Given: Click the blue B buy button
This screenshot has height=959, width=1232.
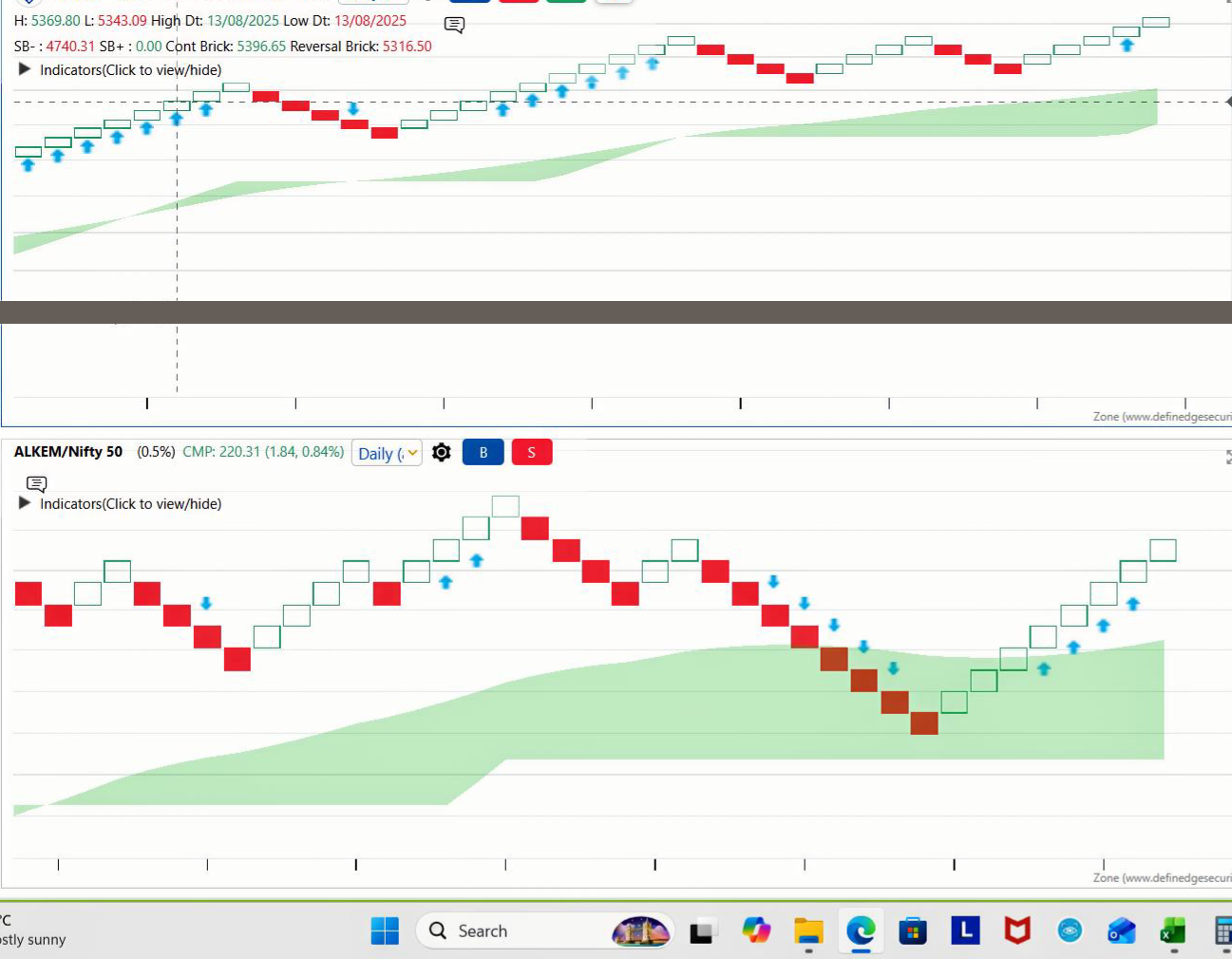Looking at the screenshot, I should tap(483, 452).
